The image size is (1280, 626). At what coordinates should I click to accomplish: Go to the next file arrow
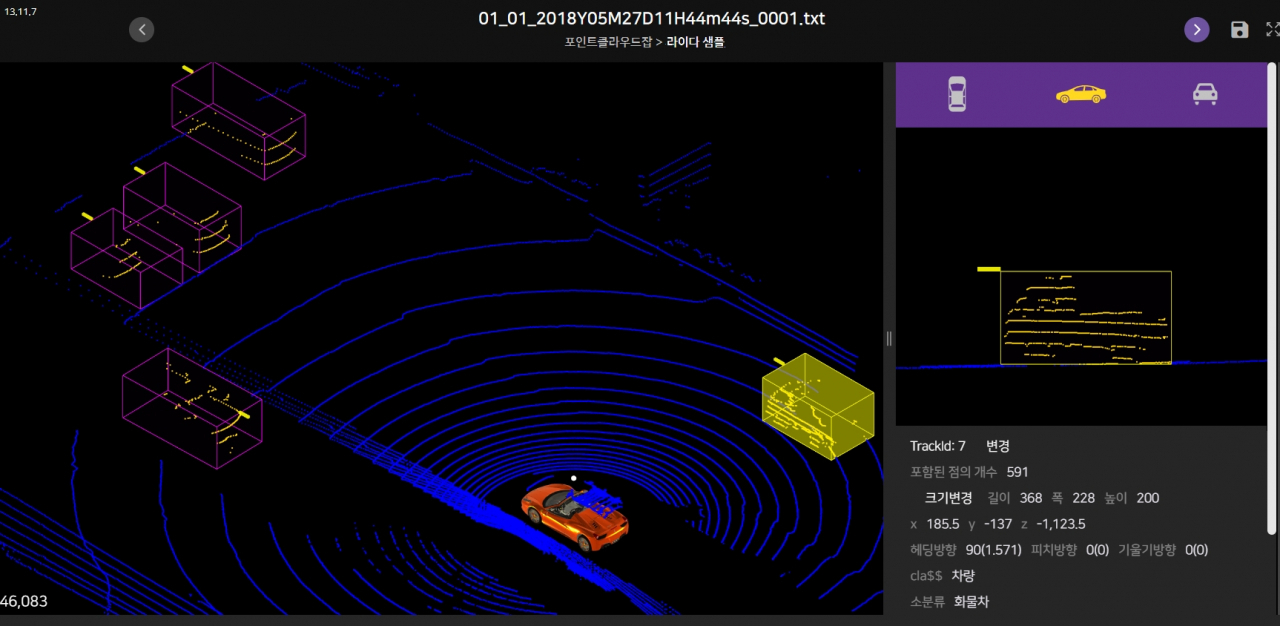(1197, 30)
